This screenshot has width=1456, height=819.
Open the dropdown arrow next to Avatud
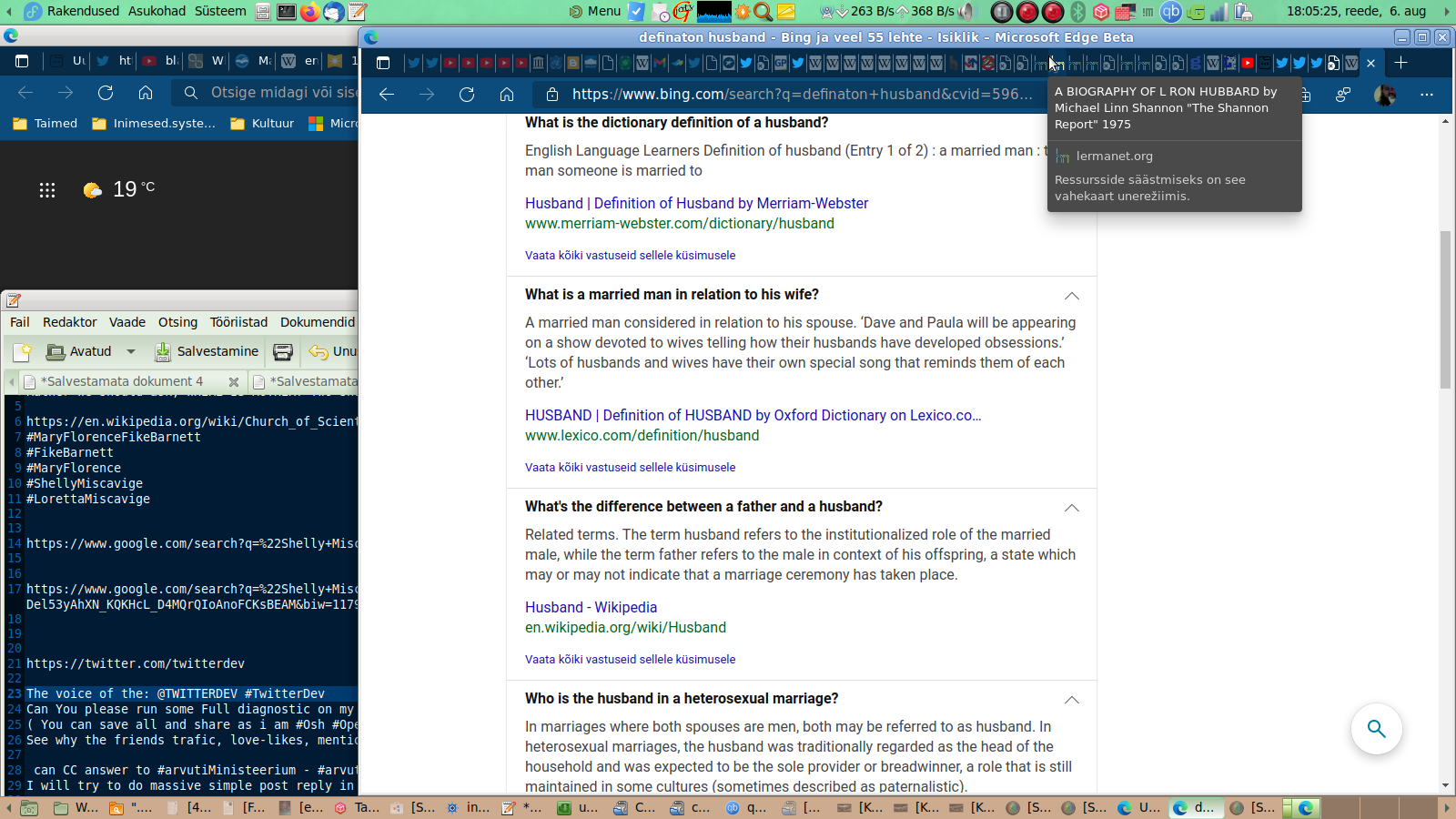tap(131, 352)
